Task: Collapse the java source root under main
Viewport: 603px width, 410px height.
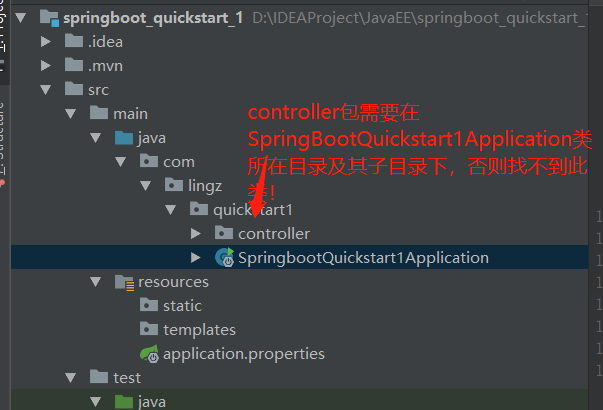Action: pyautogui.click(x=96, y=138)
